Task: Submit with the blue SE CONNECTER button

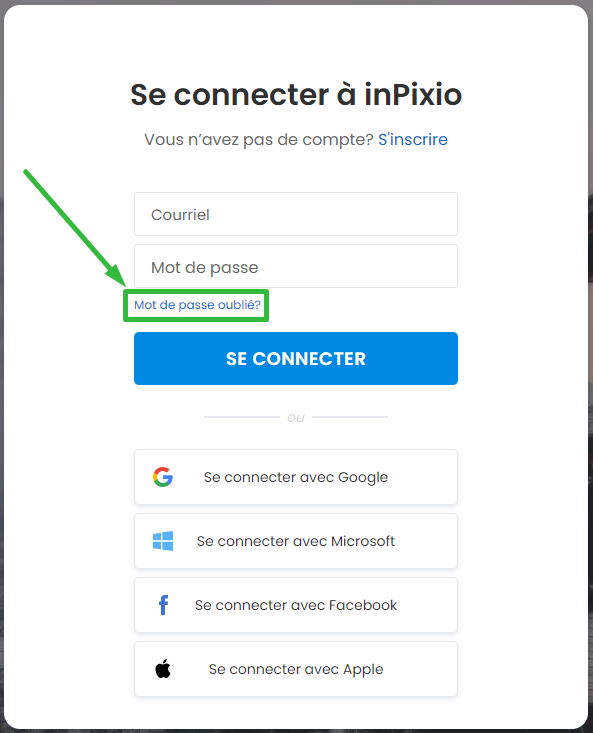Action: pyautogui.click(x=296, y=359)
